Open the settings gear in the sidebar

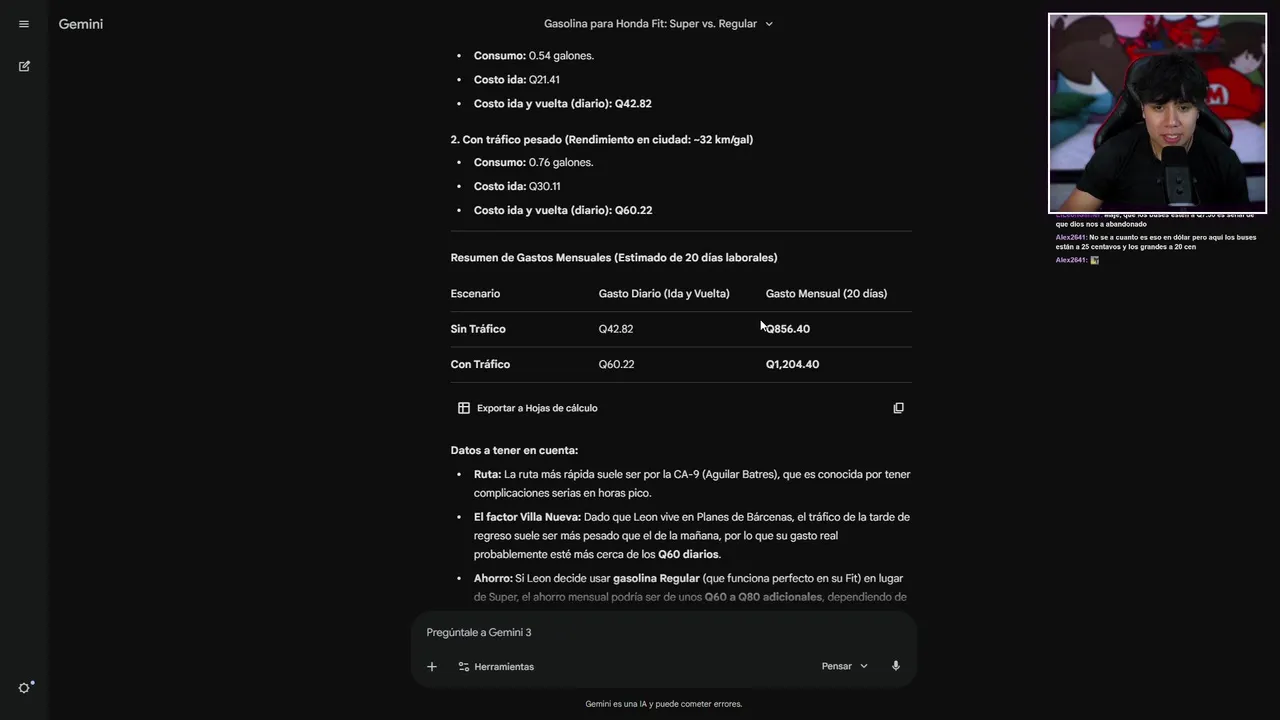25,688
